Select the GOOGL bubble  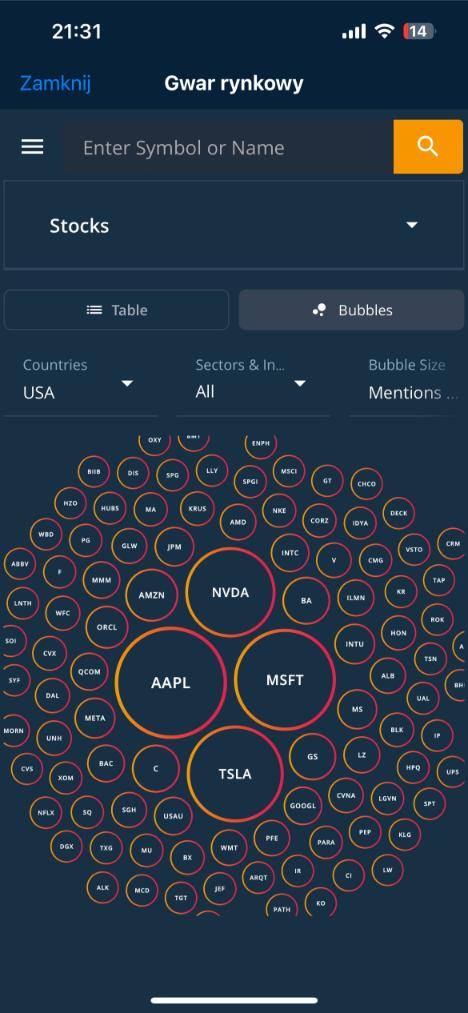pos(303,806)
